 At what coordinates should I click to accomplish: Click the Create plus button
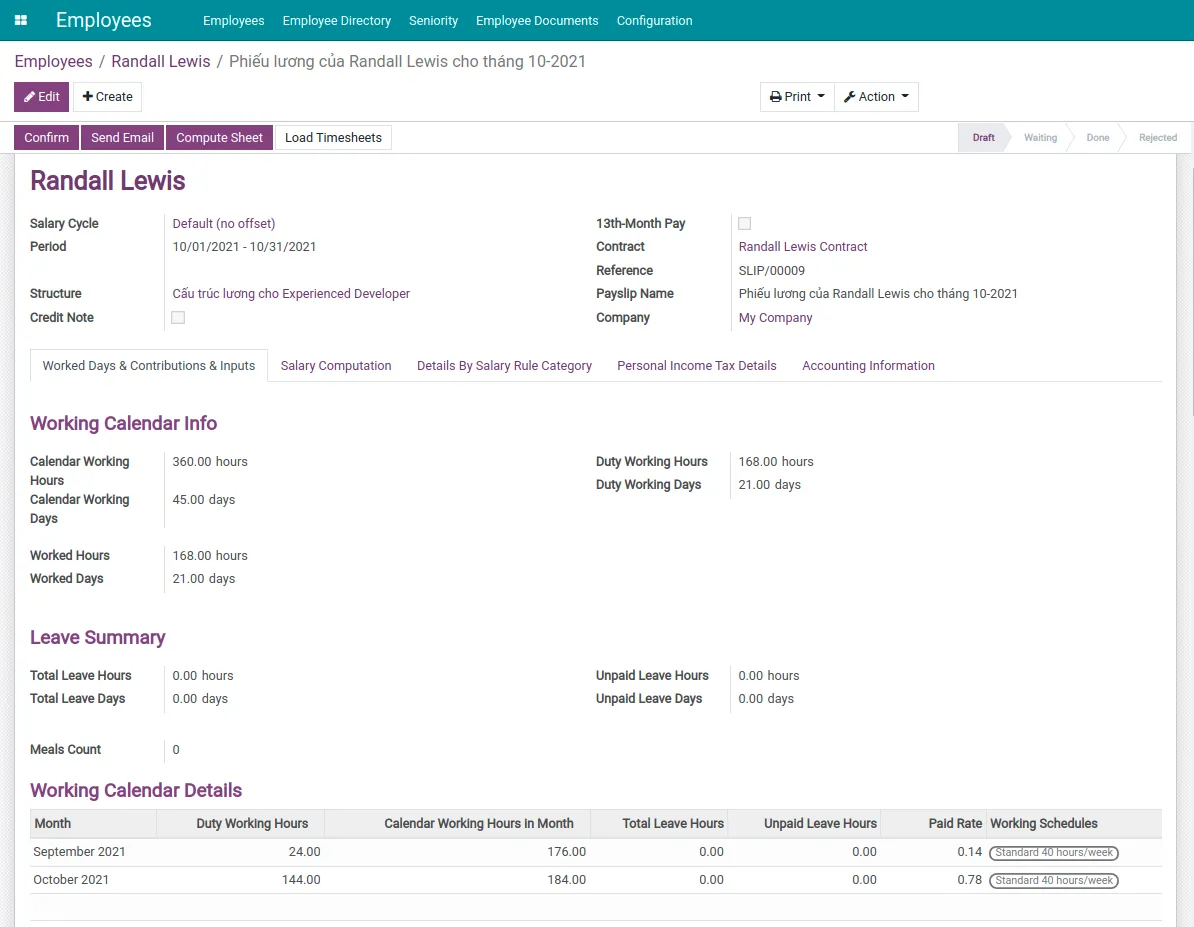107,97
